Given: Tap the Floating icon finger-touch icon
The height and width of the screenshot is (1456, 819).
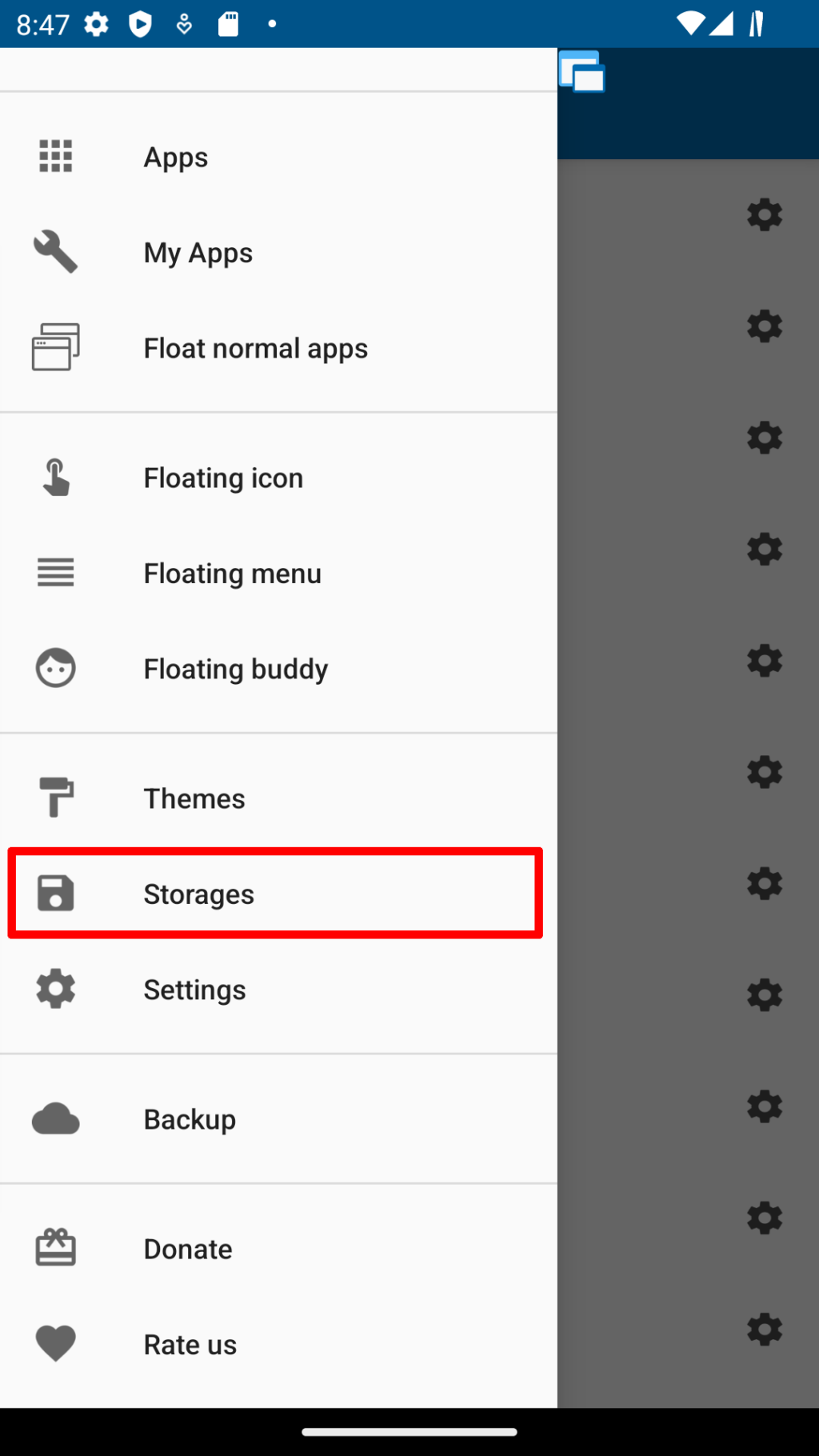Looking at the screenshot, I should pyautogui.click(x=54, y=477).
